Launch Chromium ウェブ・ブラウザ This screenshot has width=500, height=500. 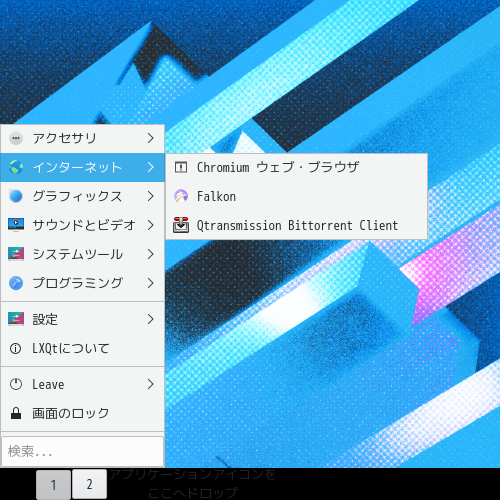[x=296, y=167]
